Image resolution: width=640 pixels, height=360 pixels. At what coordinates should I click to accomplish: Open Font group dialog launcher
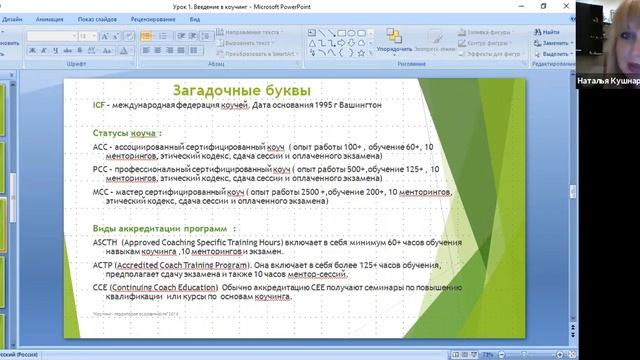[x=132, y=64]
